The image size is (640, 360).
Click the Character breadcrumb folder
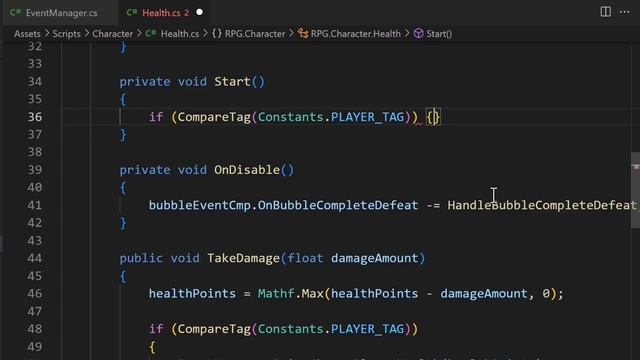tap(113, 34)
